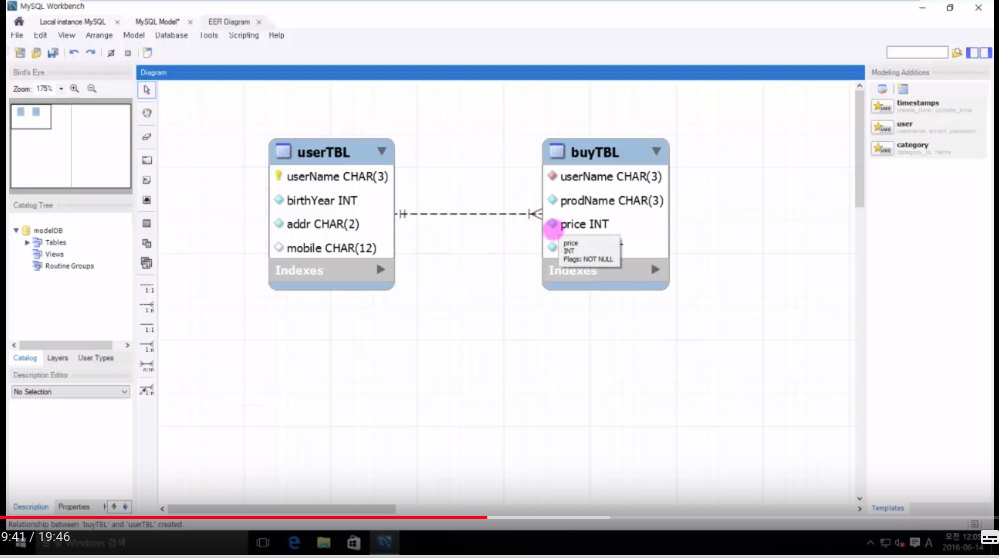Open the zoom percentage dropdown
Viewport: 999px width, 558px height.
click(61, 89)
